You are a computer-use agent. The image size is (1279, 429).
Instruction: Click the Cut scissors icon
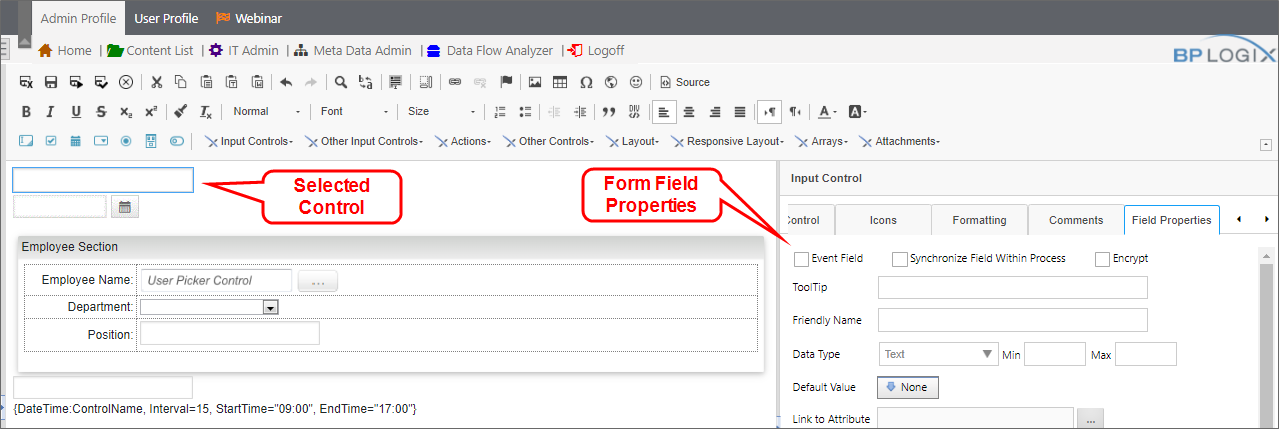click(x=156, y=82)
